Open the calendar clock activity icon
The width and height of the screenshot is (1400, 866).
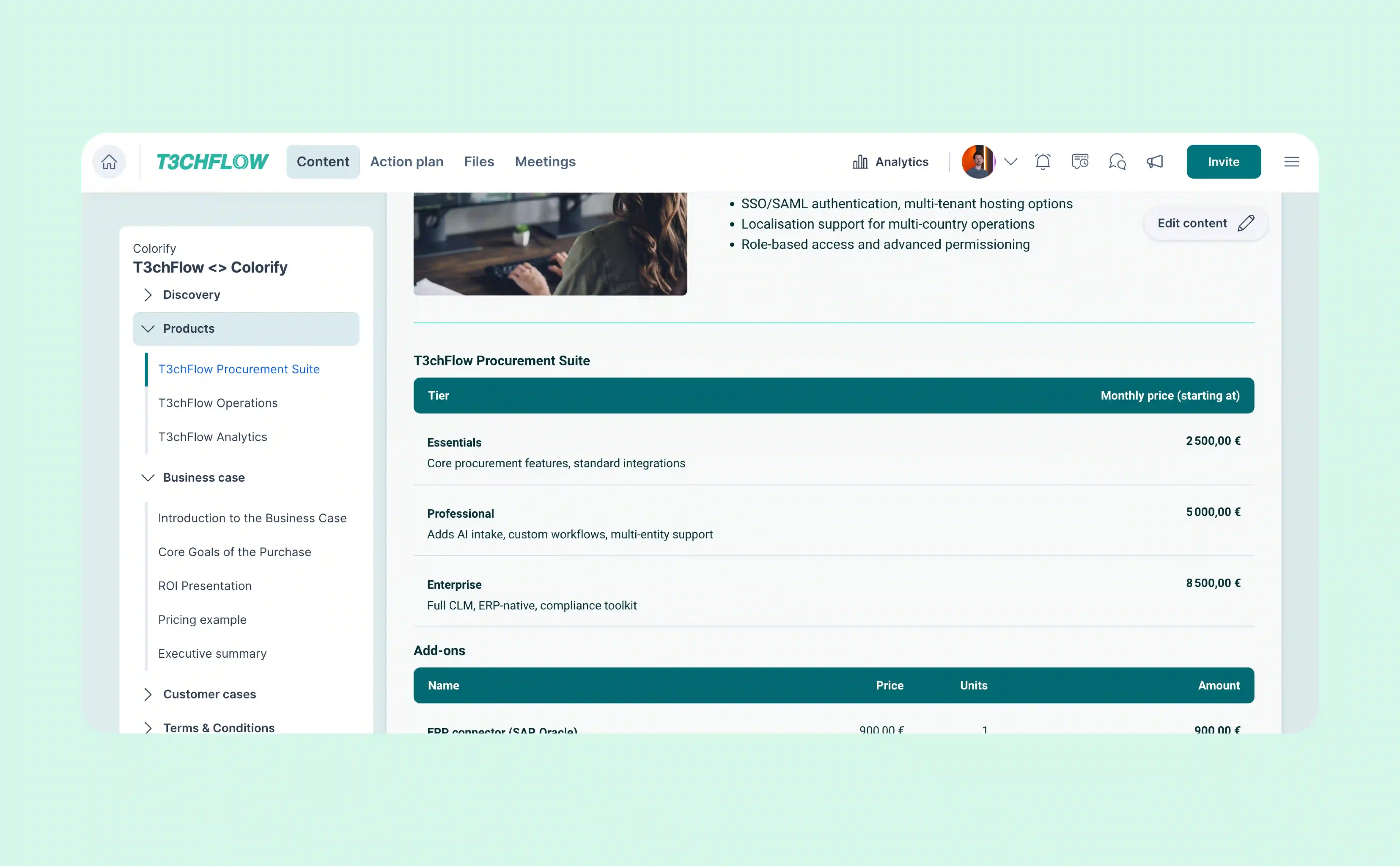pos(1080,161)
